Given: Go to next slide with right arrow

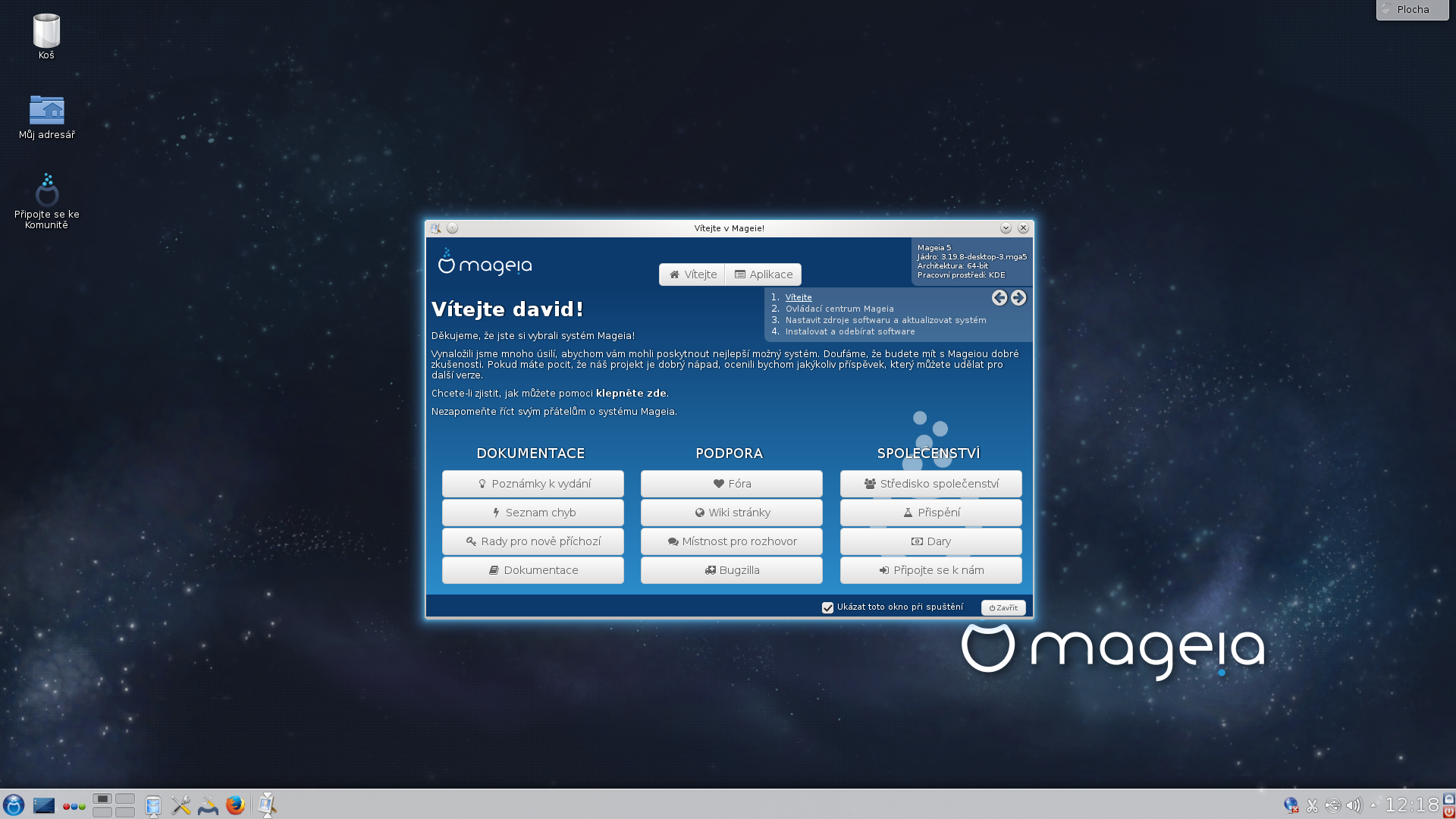Looking at the screenshot, I should [1018, 298].
